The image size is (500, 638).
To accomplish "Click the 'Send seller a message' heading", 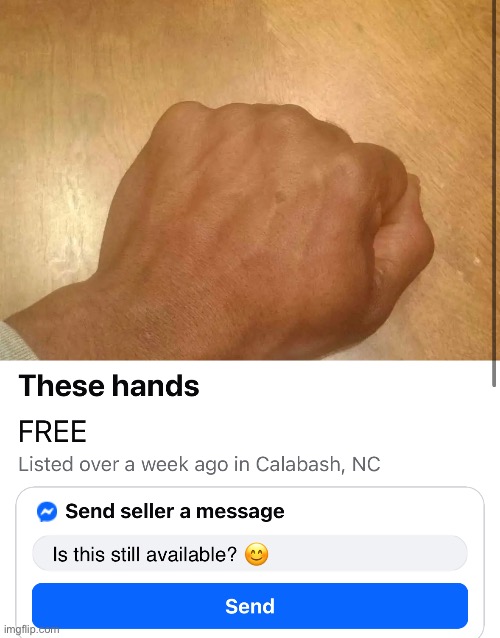I will 175,511.
